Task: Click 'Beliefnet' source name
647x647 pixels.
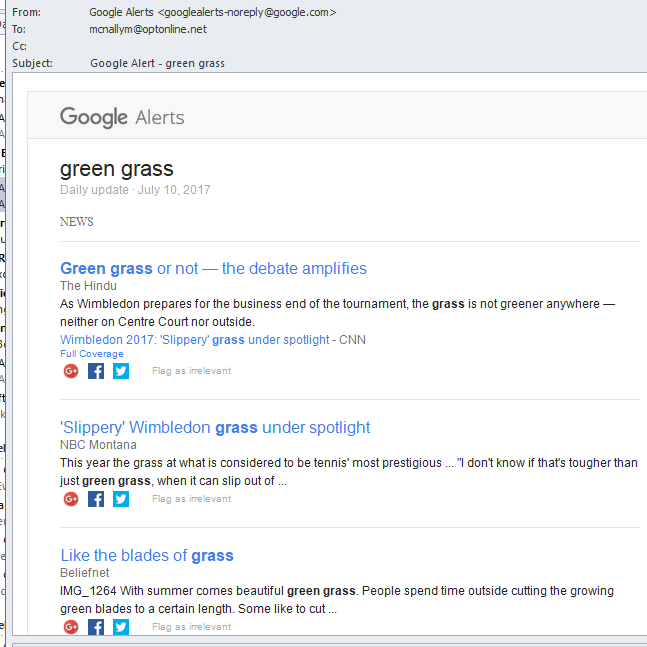Action: pos(85,573)
